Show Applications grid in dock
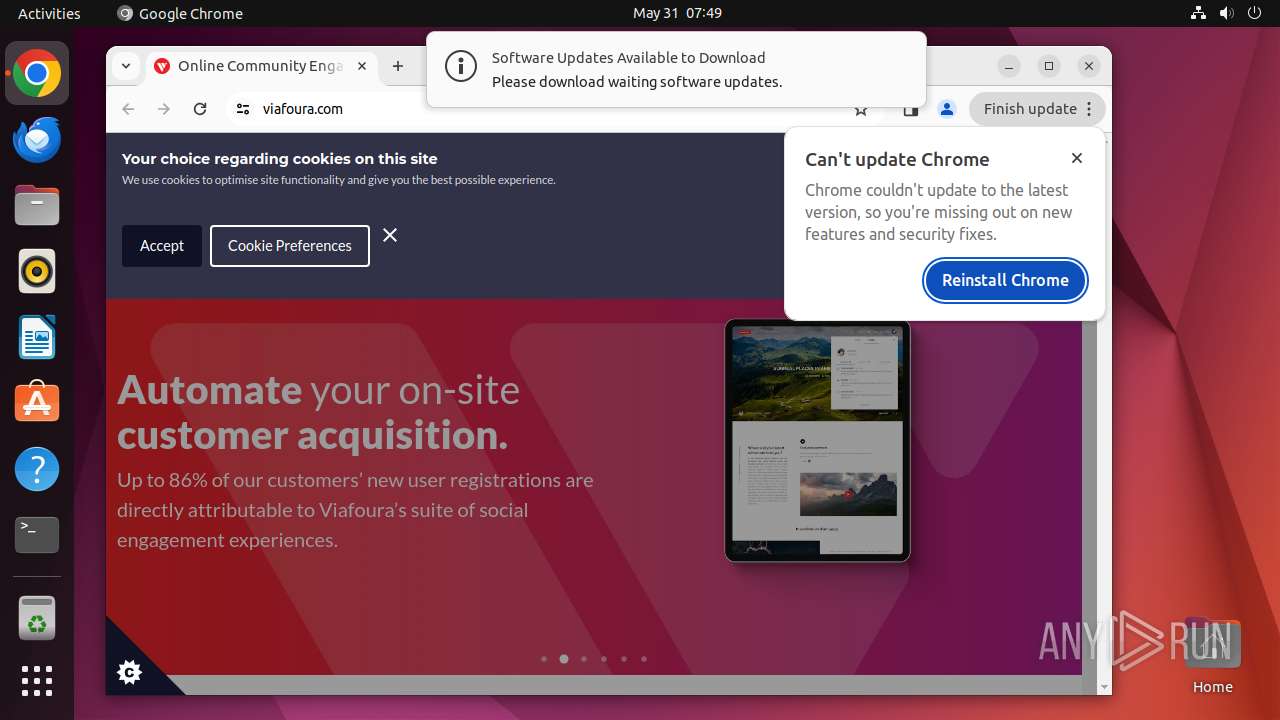The width and height of the screenshot is (1280, 720). (37, 681)
